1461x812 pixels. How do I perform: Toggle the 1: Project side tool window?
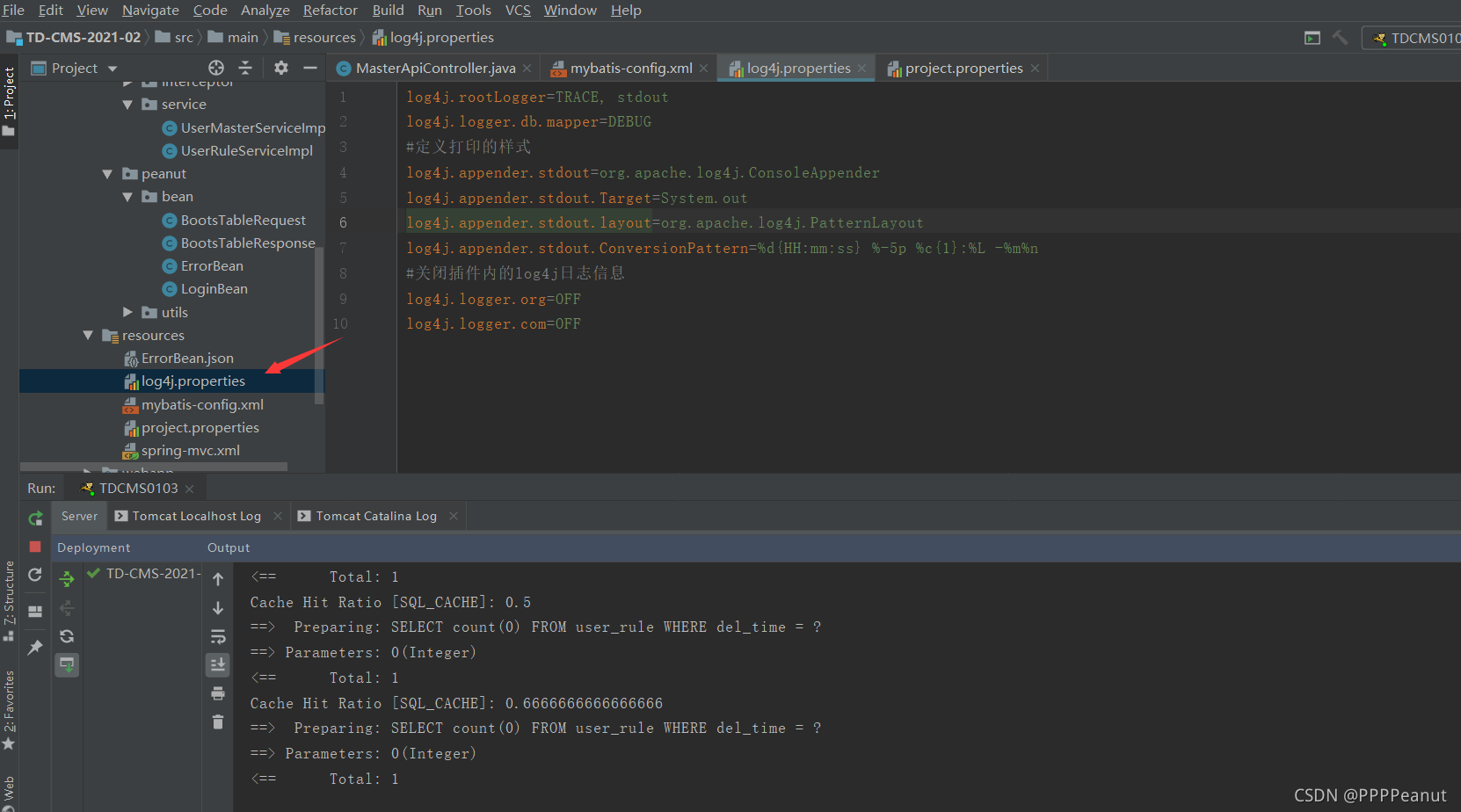point(9,101)
